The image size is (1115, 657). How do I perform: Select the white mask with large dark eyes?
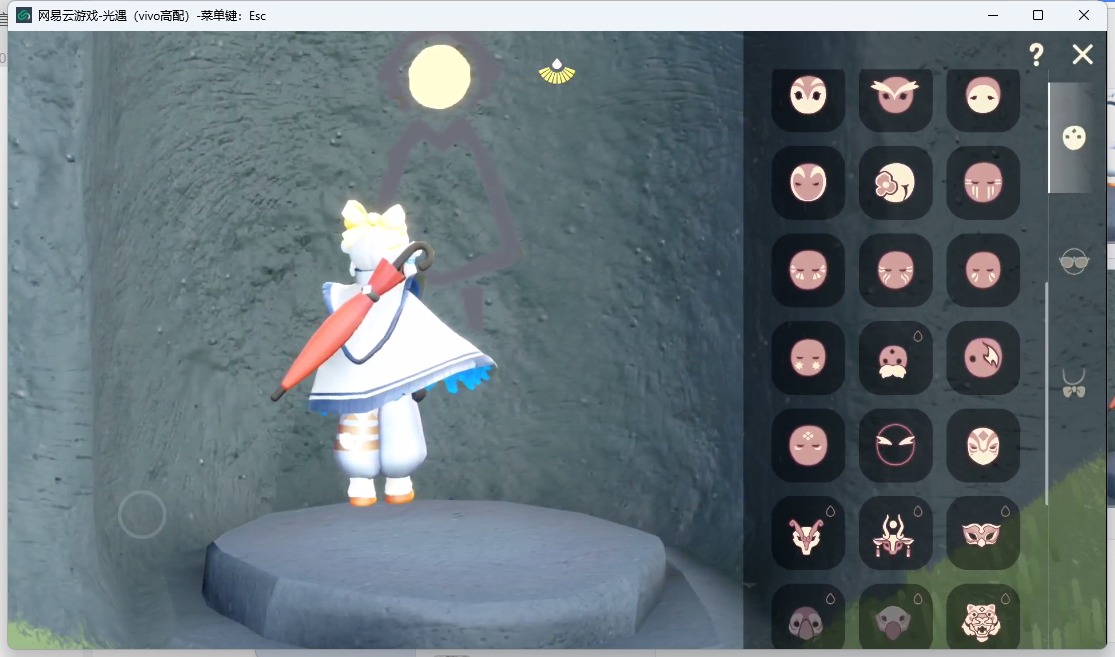809,97
